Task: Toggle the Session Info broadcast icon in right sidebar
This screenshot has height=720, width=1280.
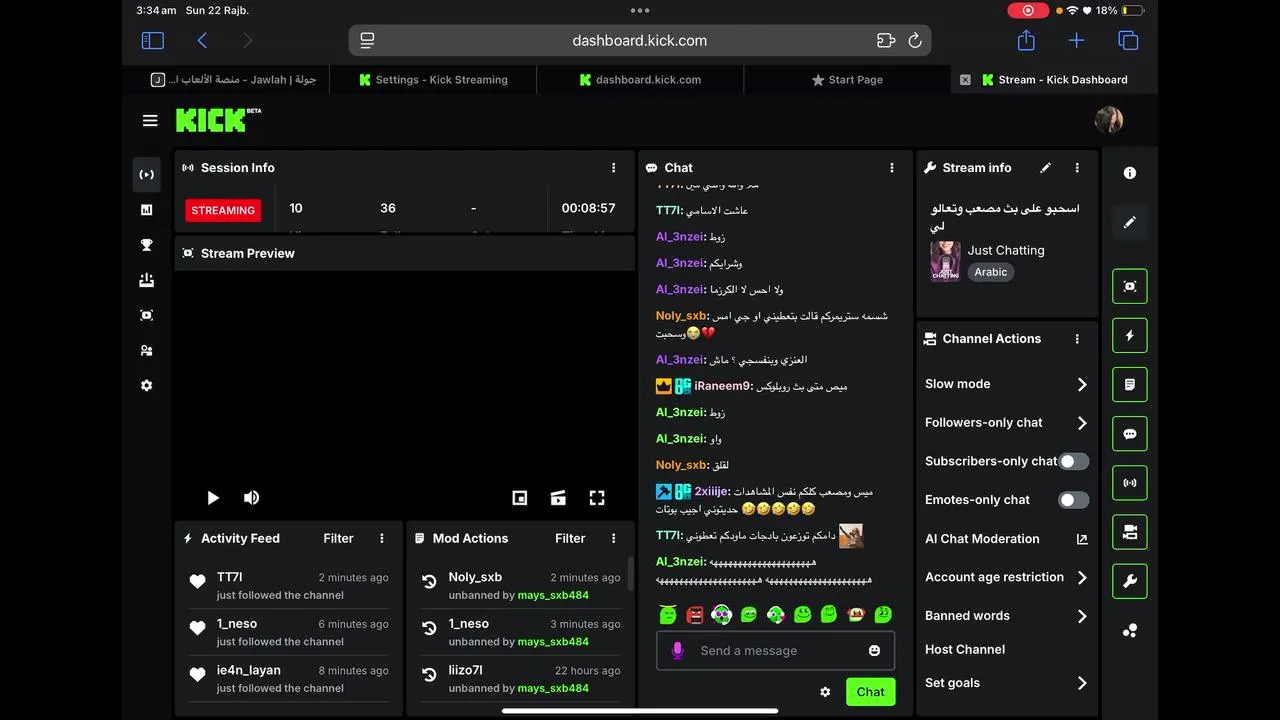Action: coord(1130,483)
